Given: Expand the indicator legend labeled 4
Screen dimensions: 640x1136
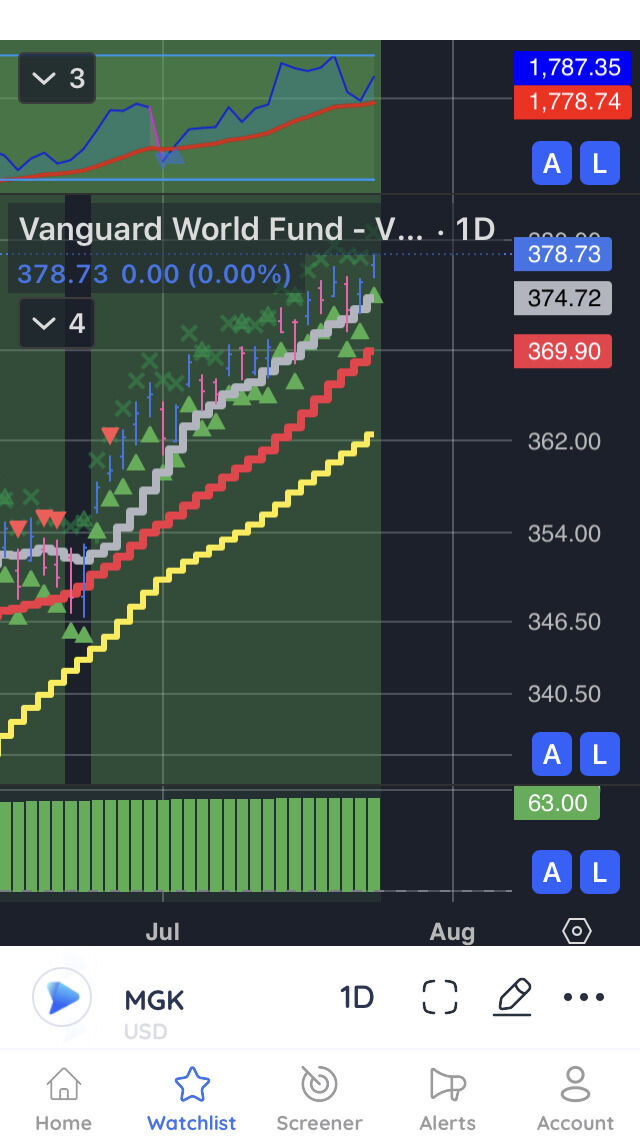Looking at the screenshot, I should pyautogui.click(x=57, y=322).
